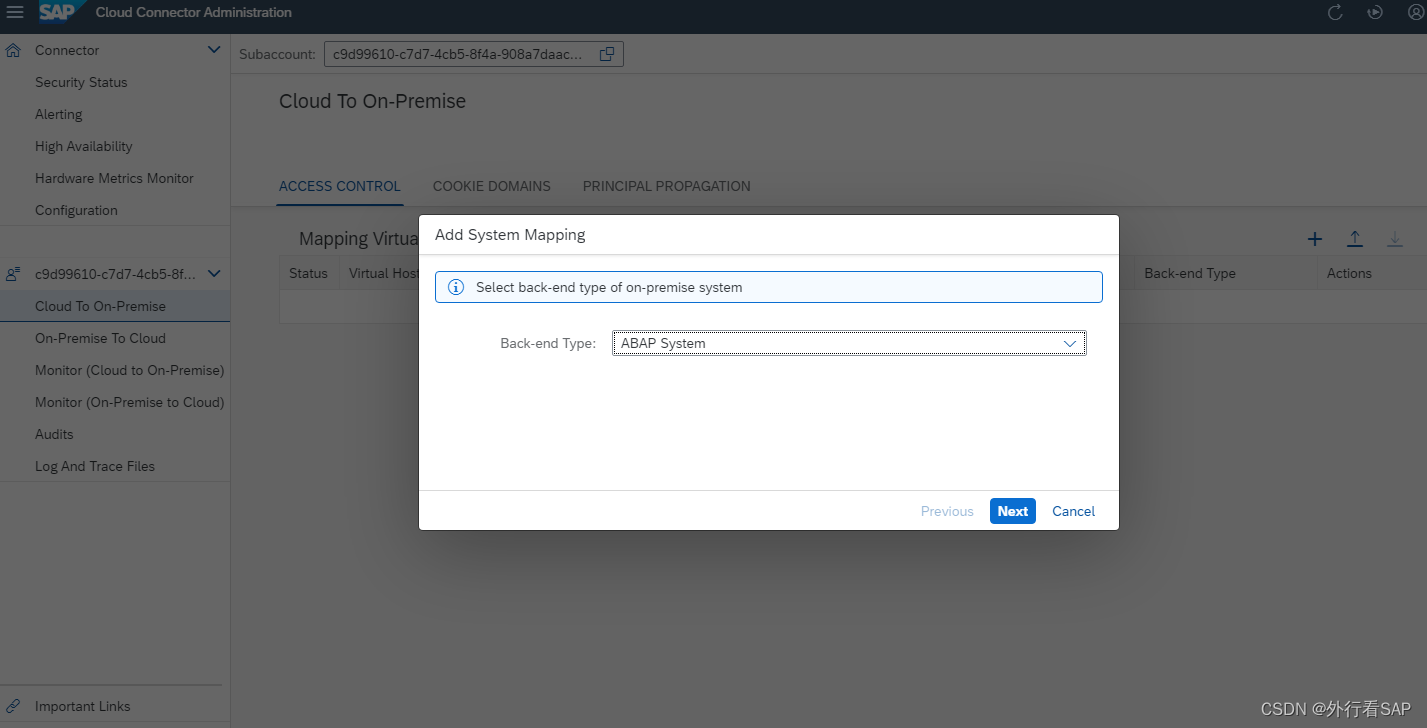Click the Actions column header
The height and width of the screenshot is (728, 1427).
(x=1349, y=273)
